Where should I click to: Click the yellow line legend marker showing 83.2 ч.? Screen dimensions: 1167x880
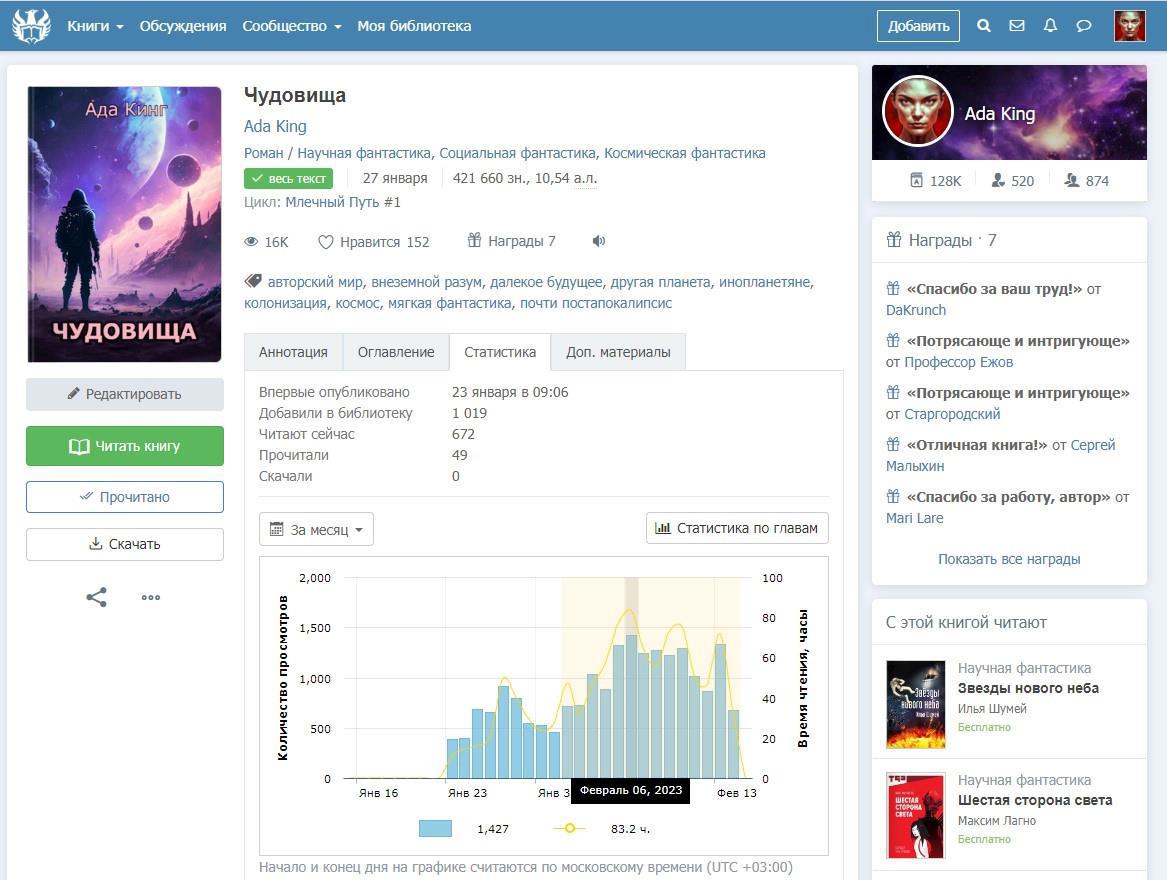[569, 828]
